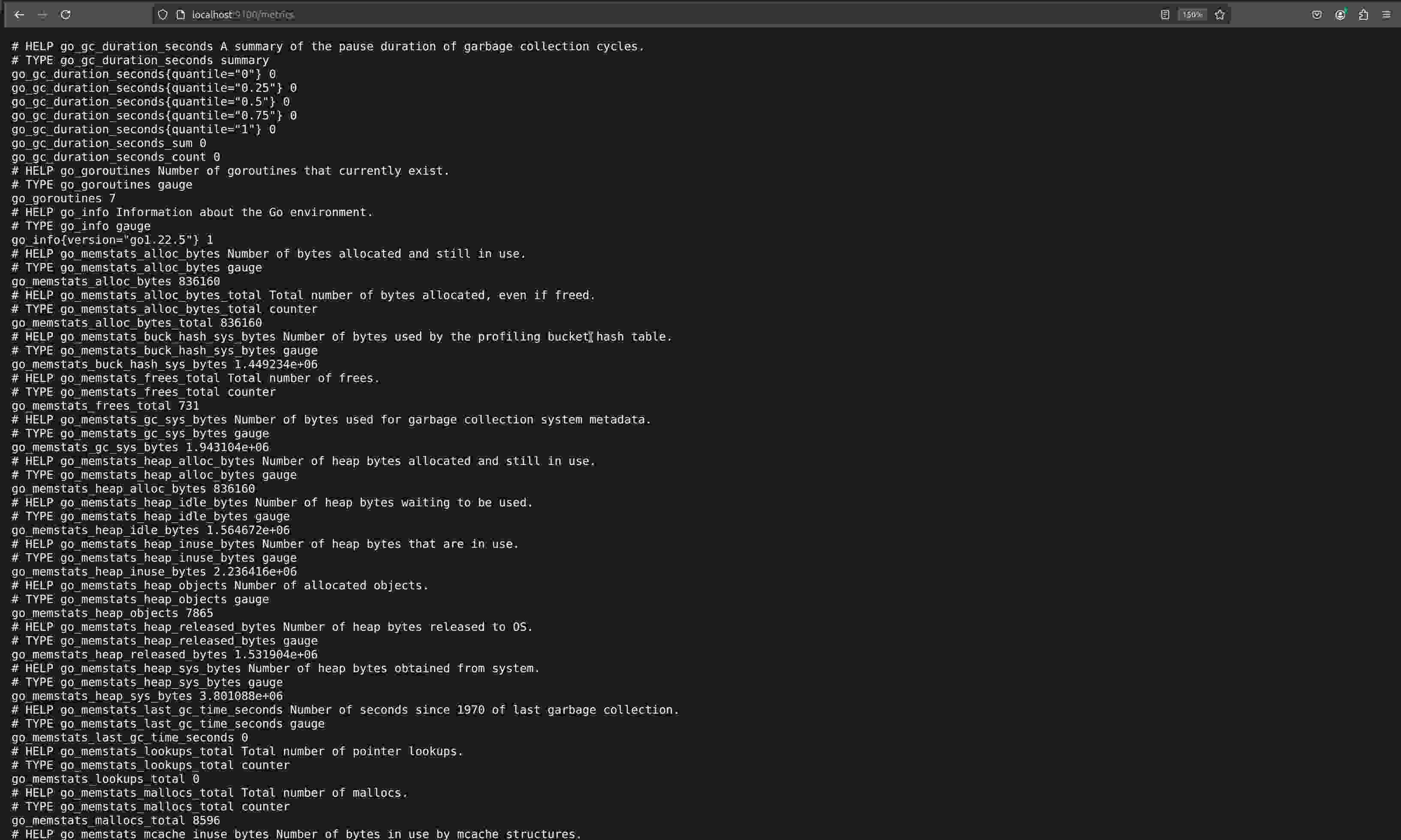Reload the metrics page
This screenshot has height=840, width=1401.
(66, 15)
